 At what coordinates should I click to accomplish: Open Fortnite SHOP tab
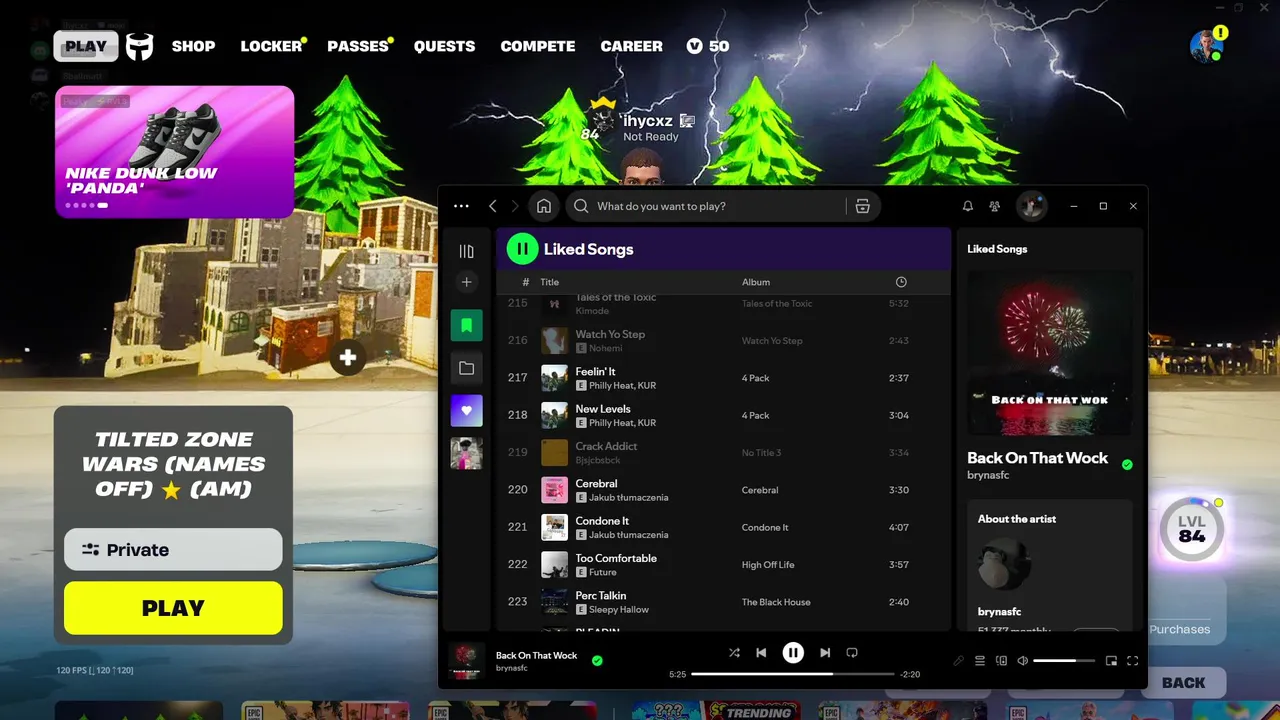[193, 46]
